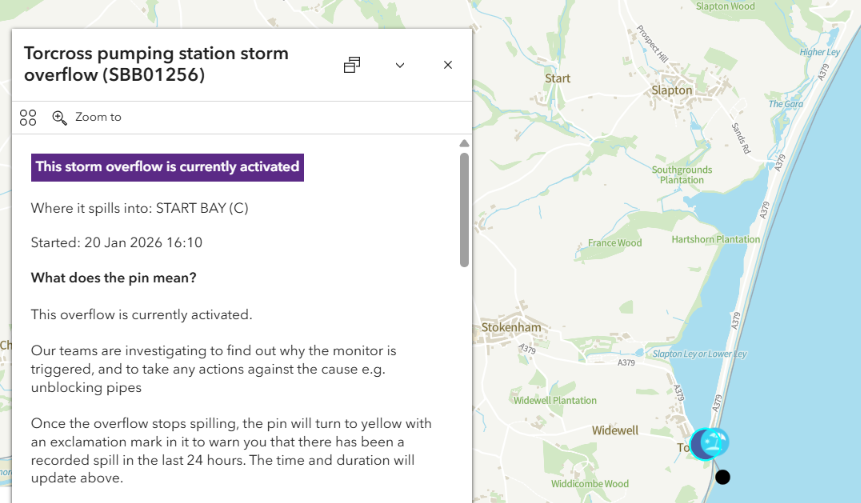
Task: Click the Start village label on map
Action: click(558, 78)
